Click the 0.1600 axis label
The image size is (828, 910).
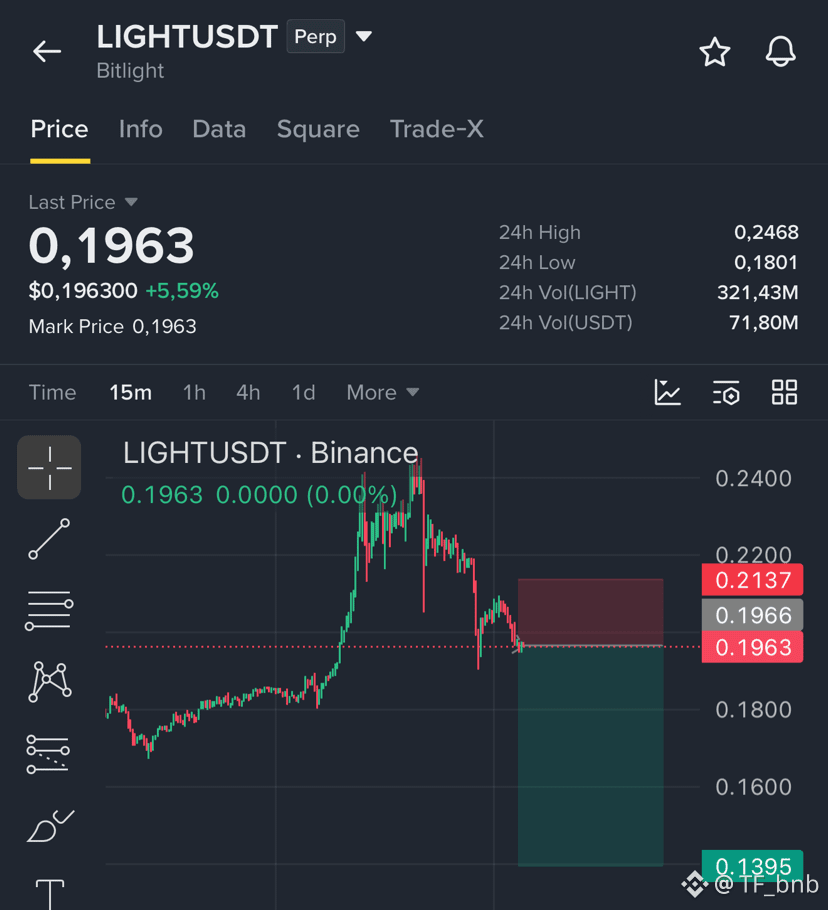753,787
